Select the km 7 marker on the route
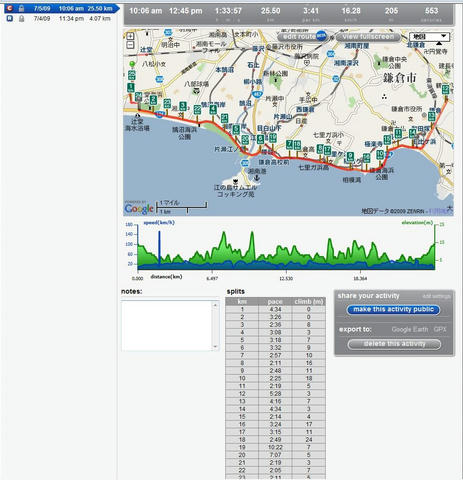The image size is (463, 480). click(x=289, y=145)
